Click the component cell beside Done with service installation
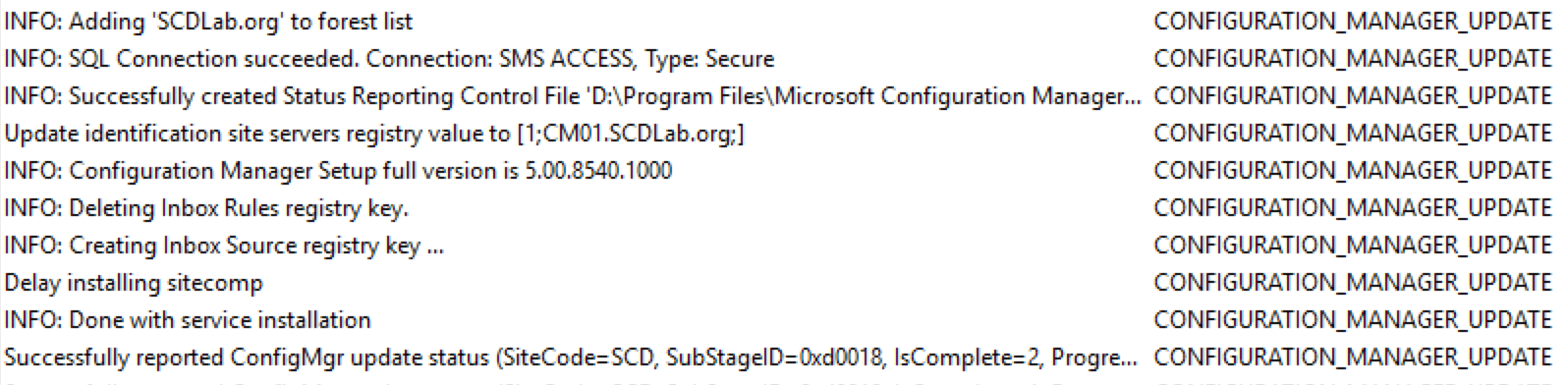 (x=1353, y=320)
